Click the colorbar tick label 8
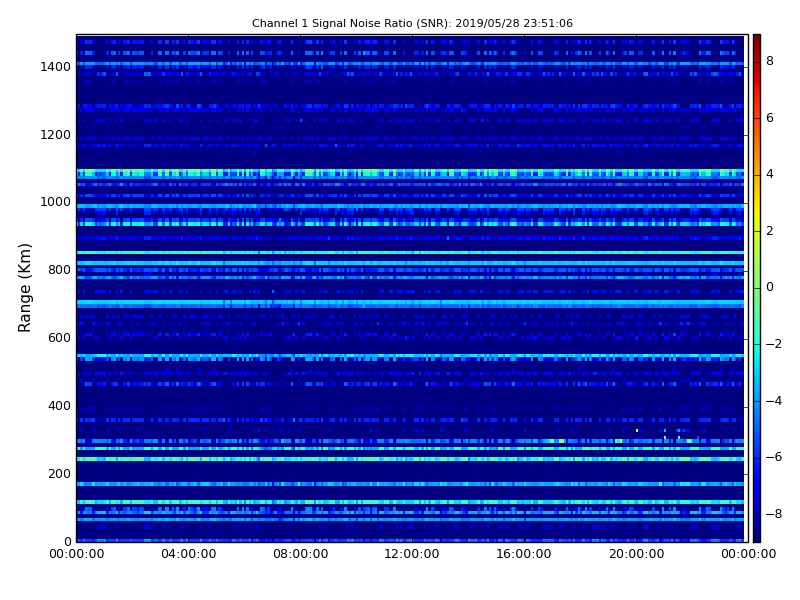Image resolution: width=800 pixels, height=600 pixels. coord(770,61)
